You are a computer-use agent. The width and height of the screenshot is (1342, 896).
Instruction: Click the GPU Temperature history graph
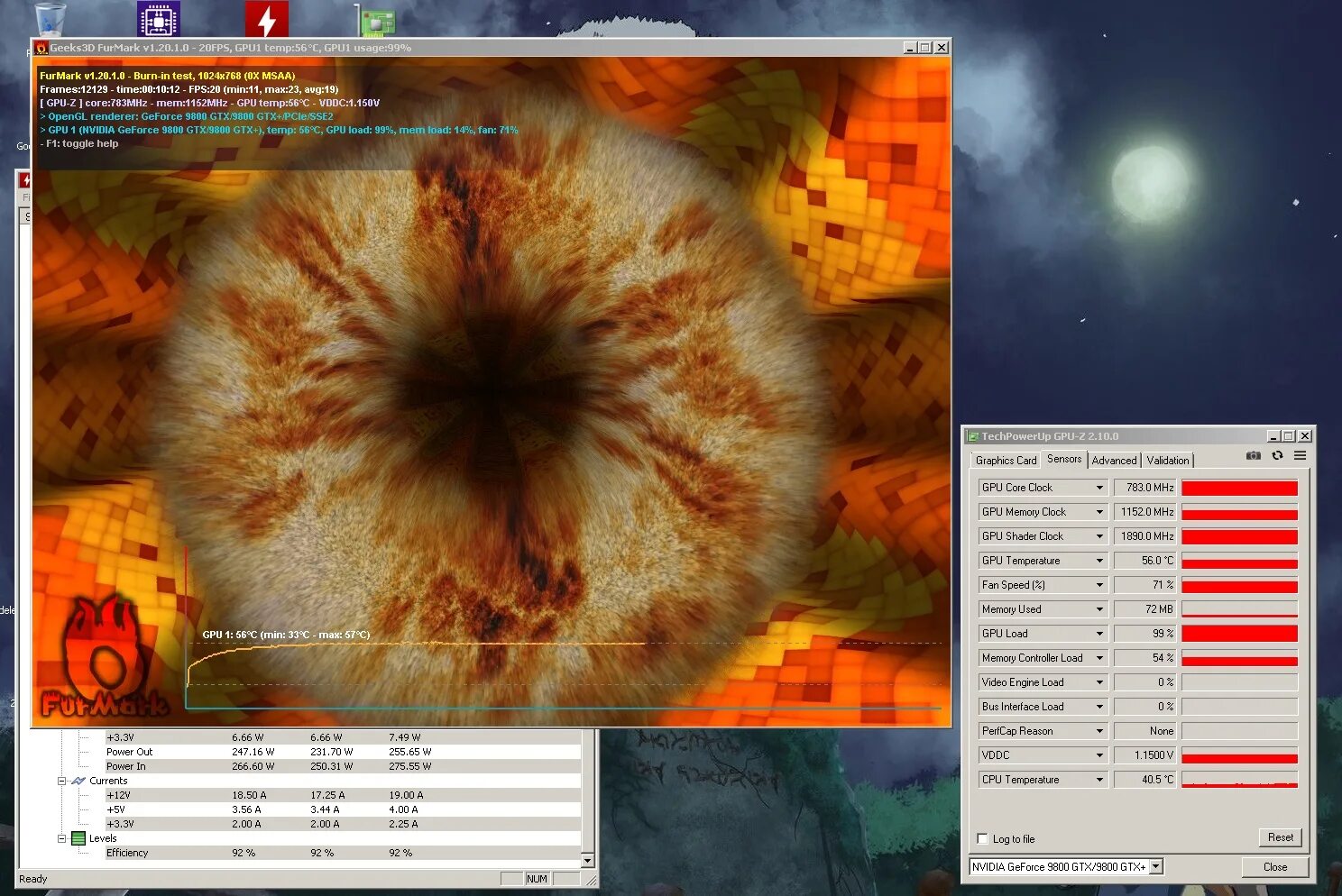coord(1239,561)
